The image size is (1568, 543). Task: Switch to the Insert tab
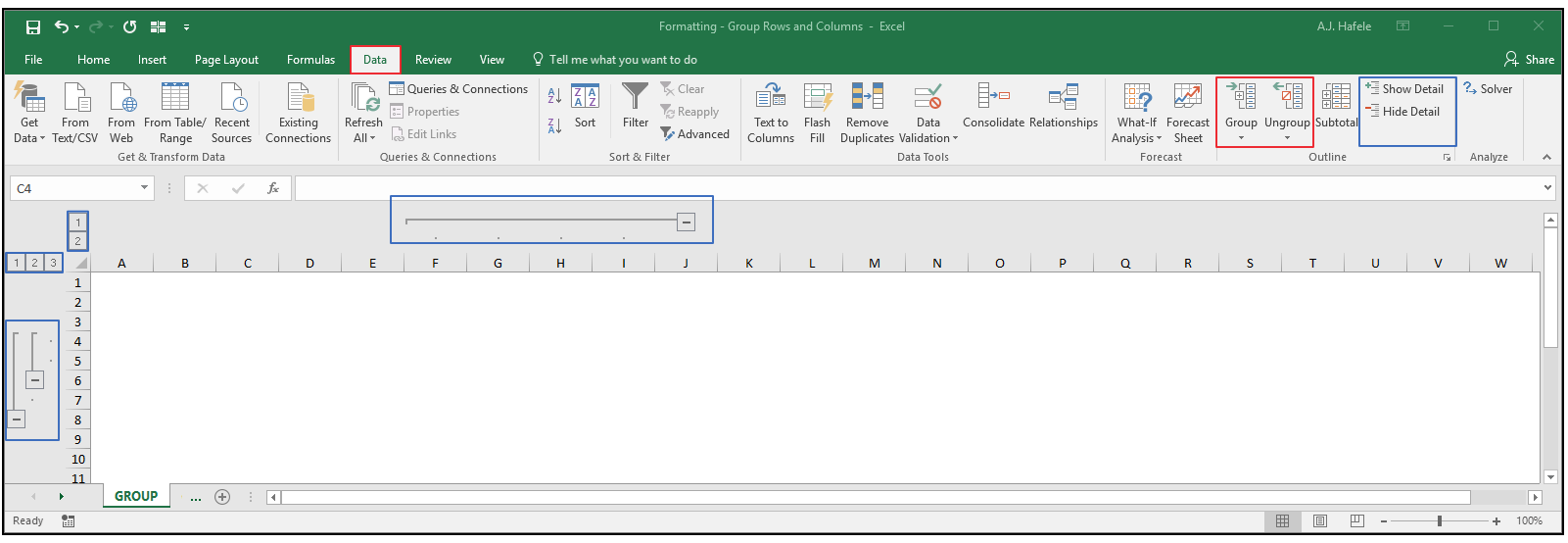click(x=152, y=60)
